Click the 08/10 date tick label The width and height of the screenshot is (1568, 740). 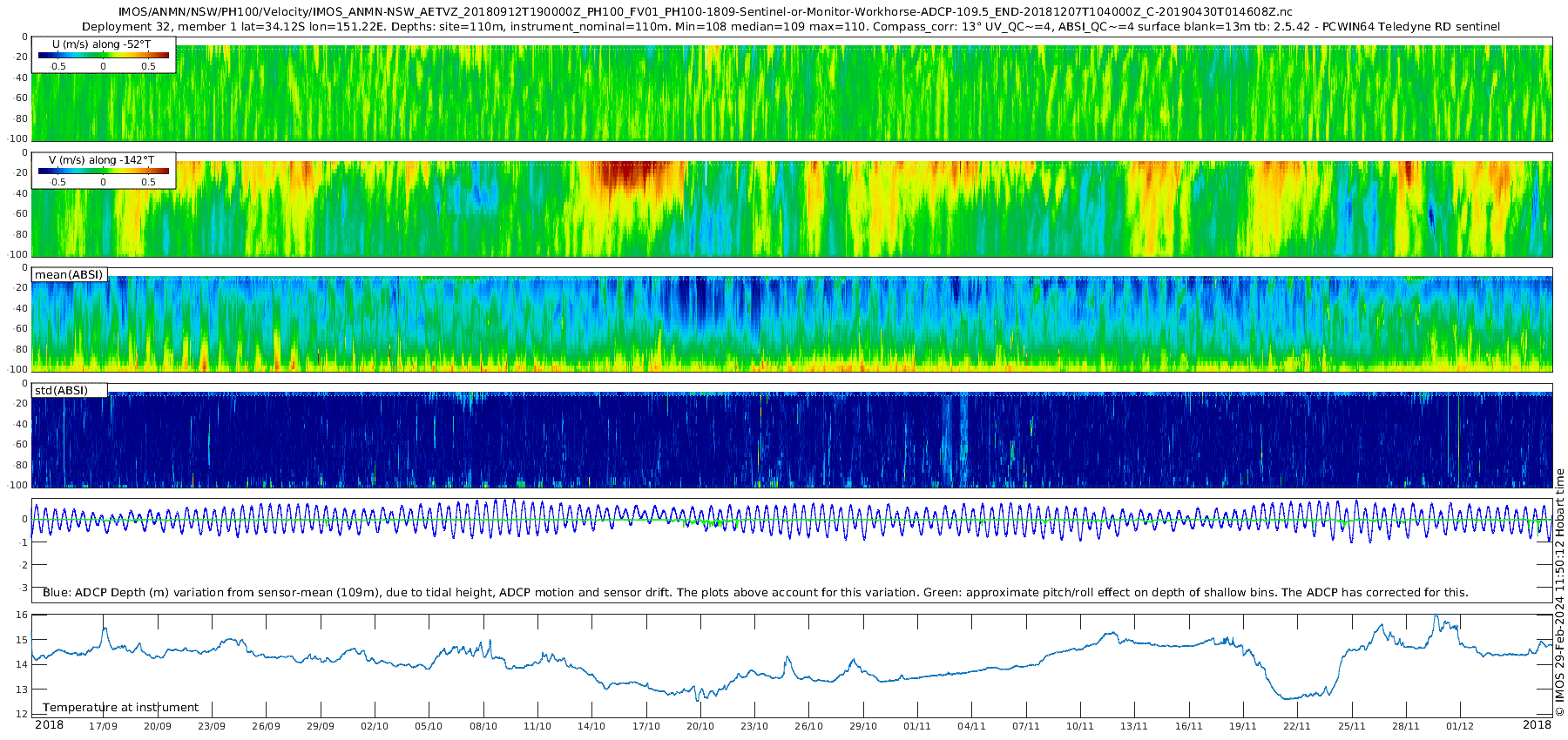tap(483, 726)
